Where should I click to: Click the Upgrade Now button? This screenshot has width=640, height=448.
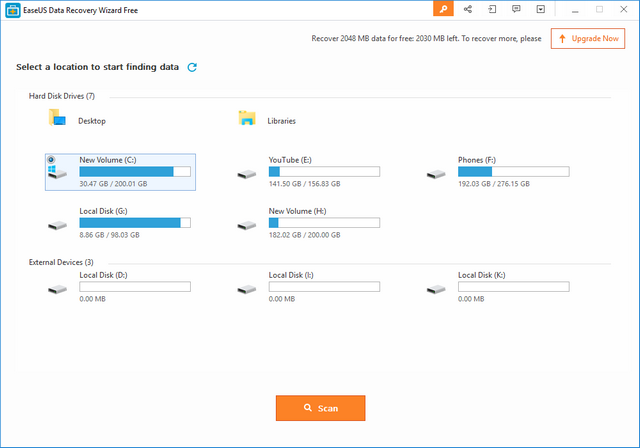pos(588,38)
